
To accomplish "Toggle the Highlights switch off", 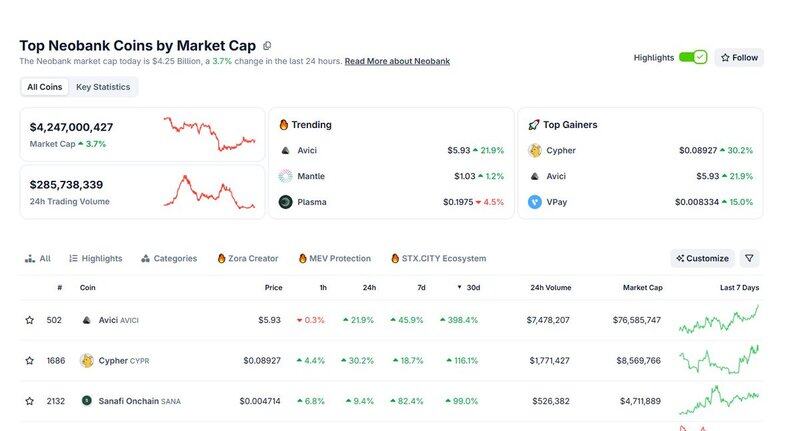I will [692, 57].
